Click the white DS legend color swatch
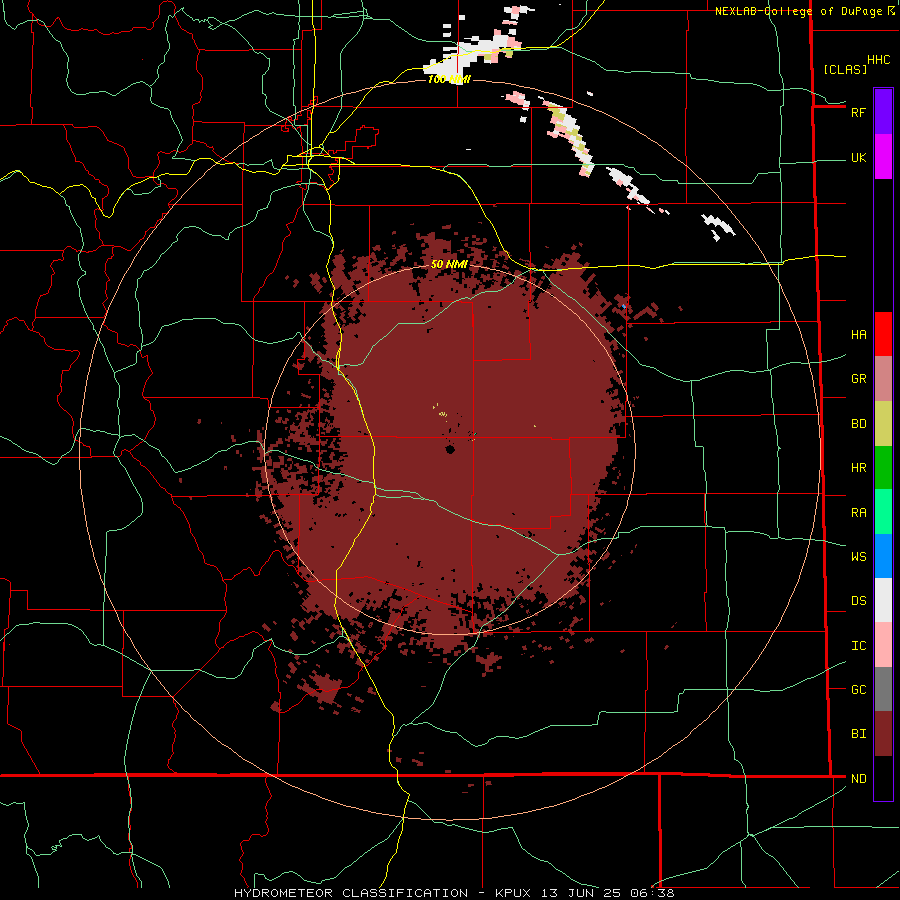 tap(883, 600)
